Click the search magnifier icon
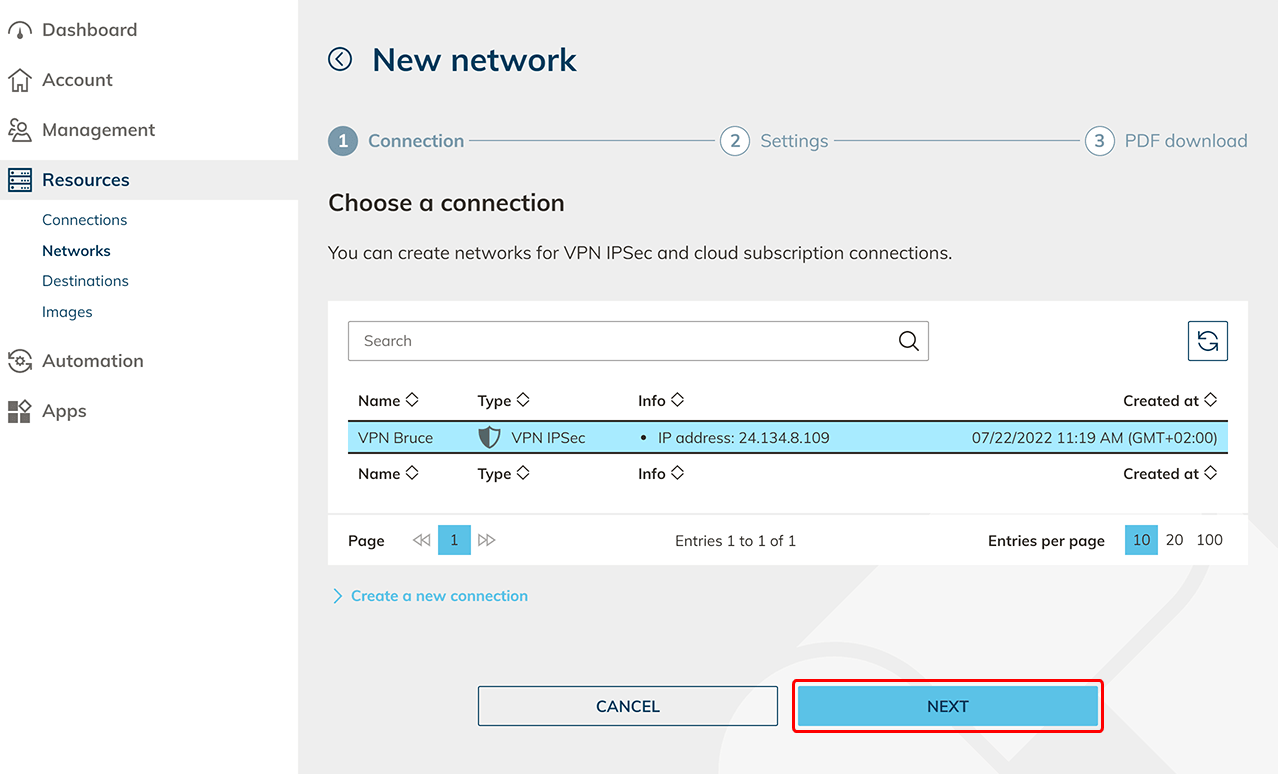This screenshot has height=774, width=1280. coord(908,341)
